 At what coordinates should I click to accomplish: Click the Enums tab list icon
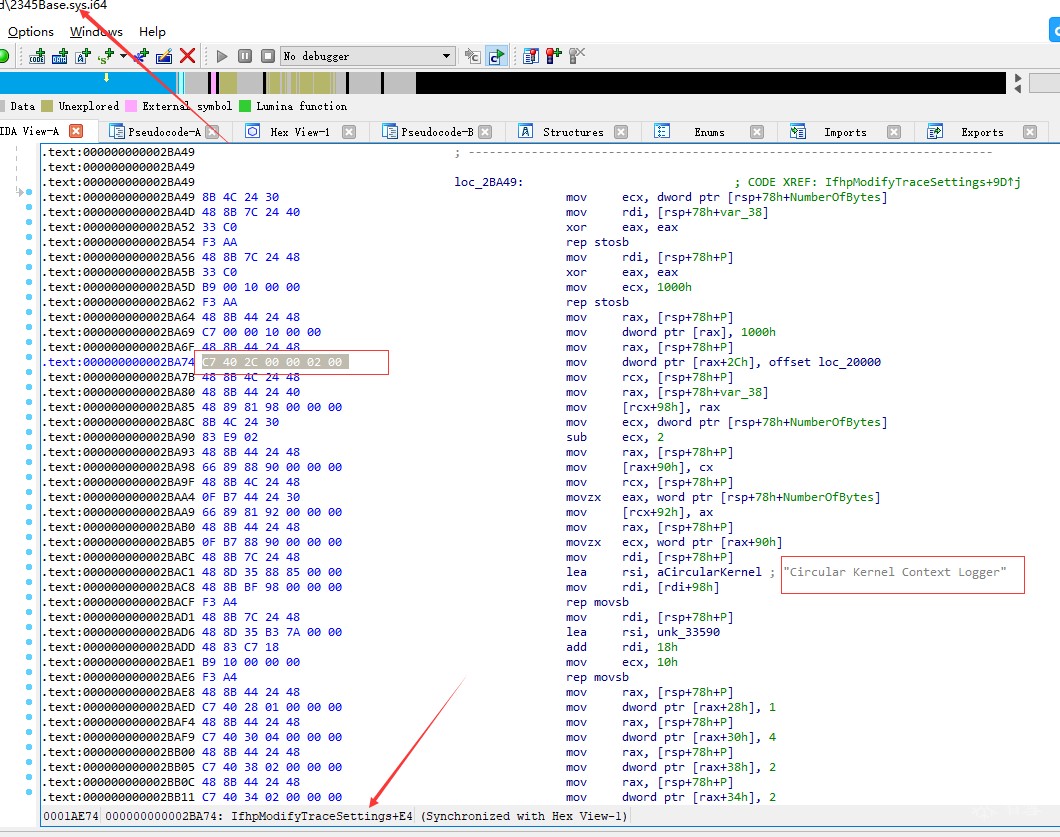pyautogui.click(x=662, y=131)
